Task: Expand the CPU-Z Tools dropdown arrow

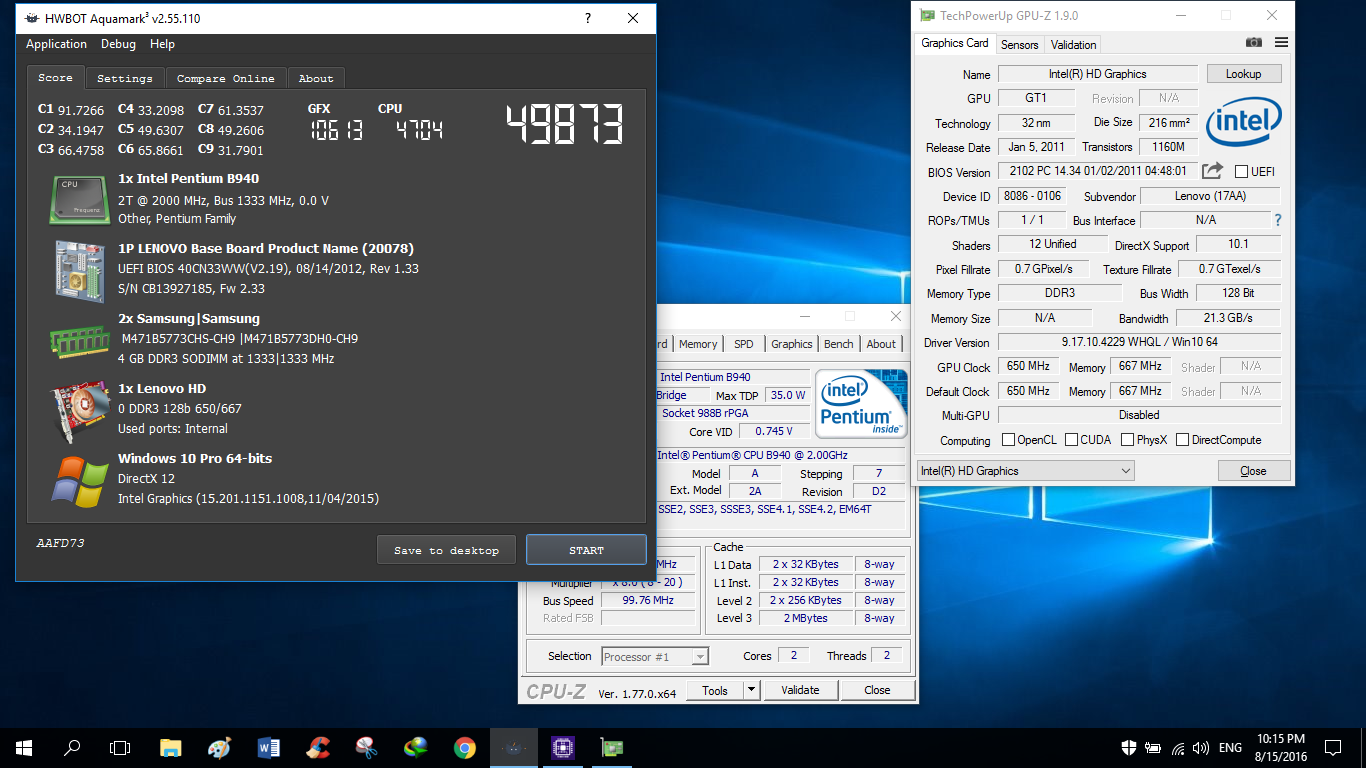Action: point(752,690)
